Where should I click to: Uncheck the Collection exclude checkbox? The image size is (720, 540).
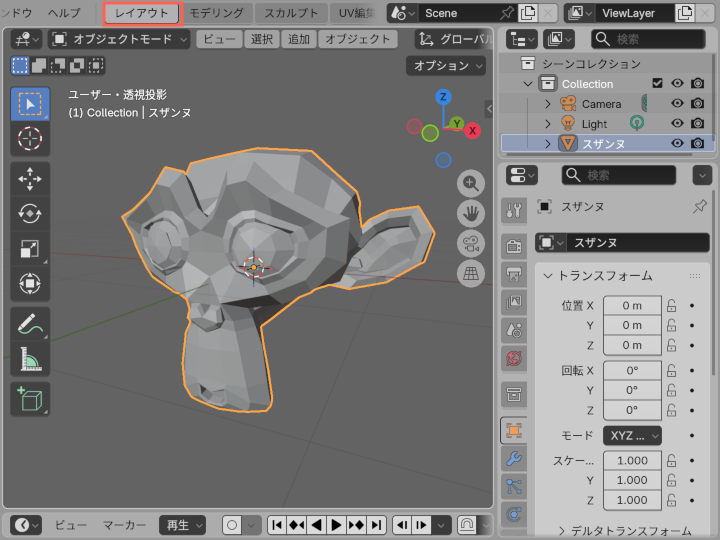(x=657, y=83)
